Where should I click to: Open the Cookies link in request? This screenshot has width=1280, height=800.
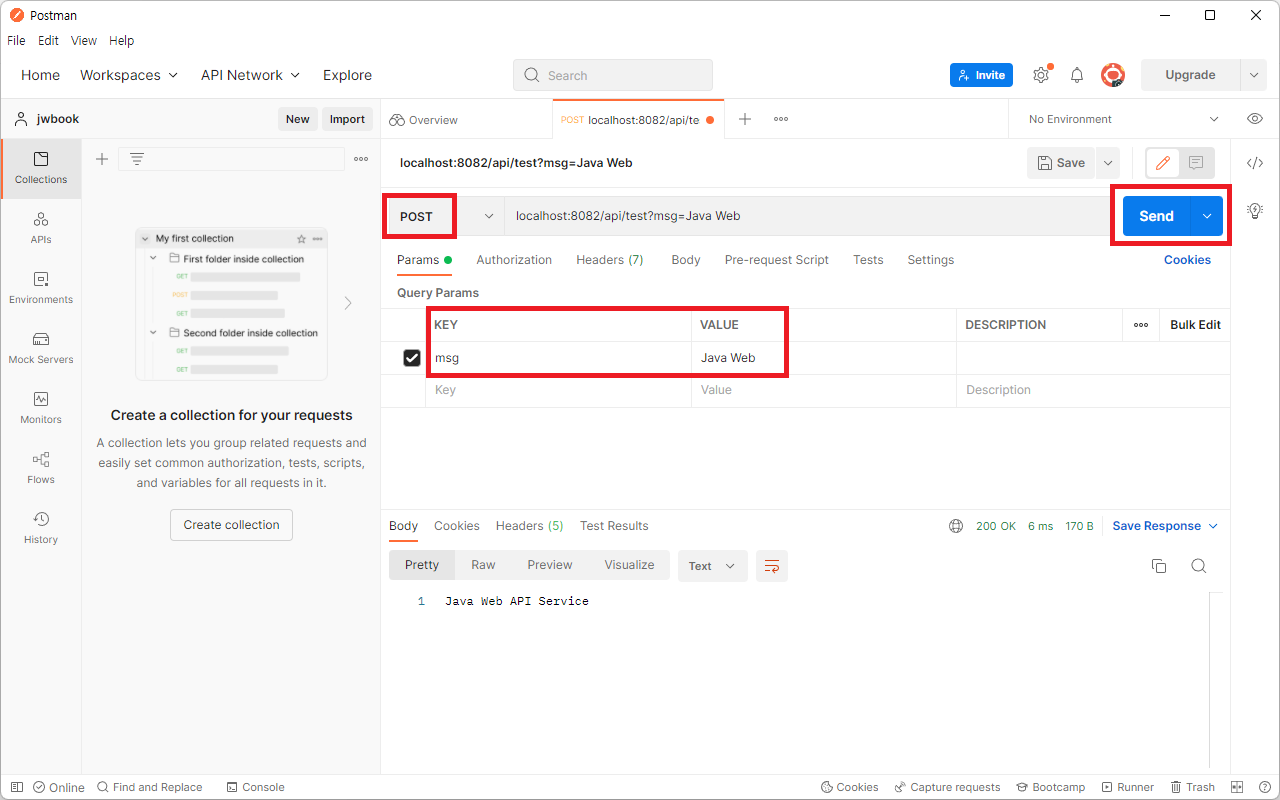tap(1187, 260)
